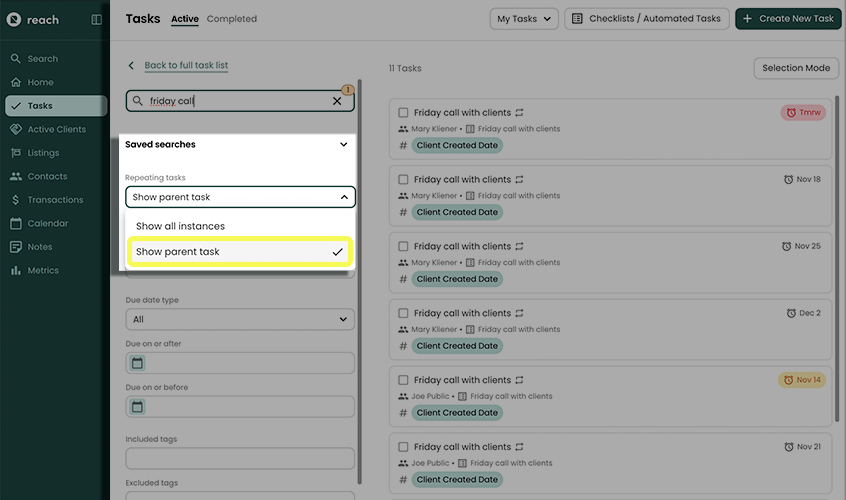Select the checkbox for task due Dec 2
Image resolution: width=846 pixels, height=500 pixels.
point(403,313)
